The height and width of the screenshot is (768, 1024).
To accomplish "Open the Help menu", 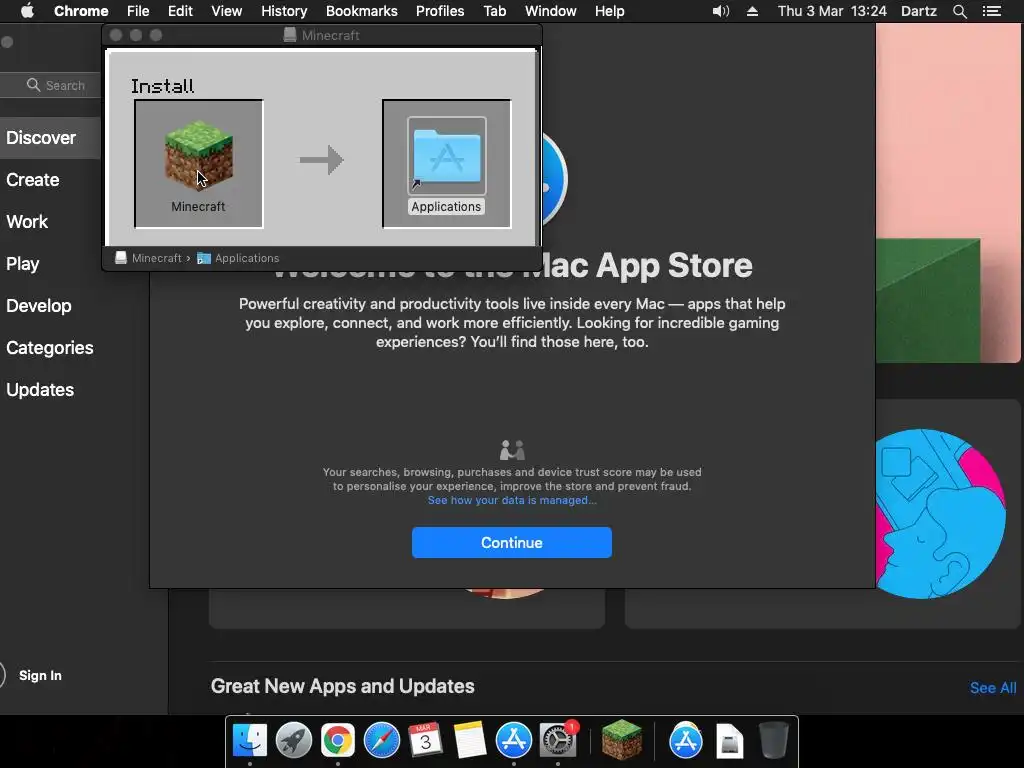I will 609,11.
